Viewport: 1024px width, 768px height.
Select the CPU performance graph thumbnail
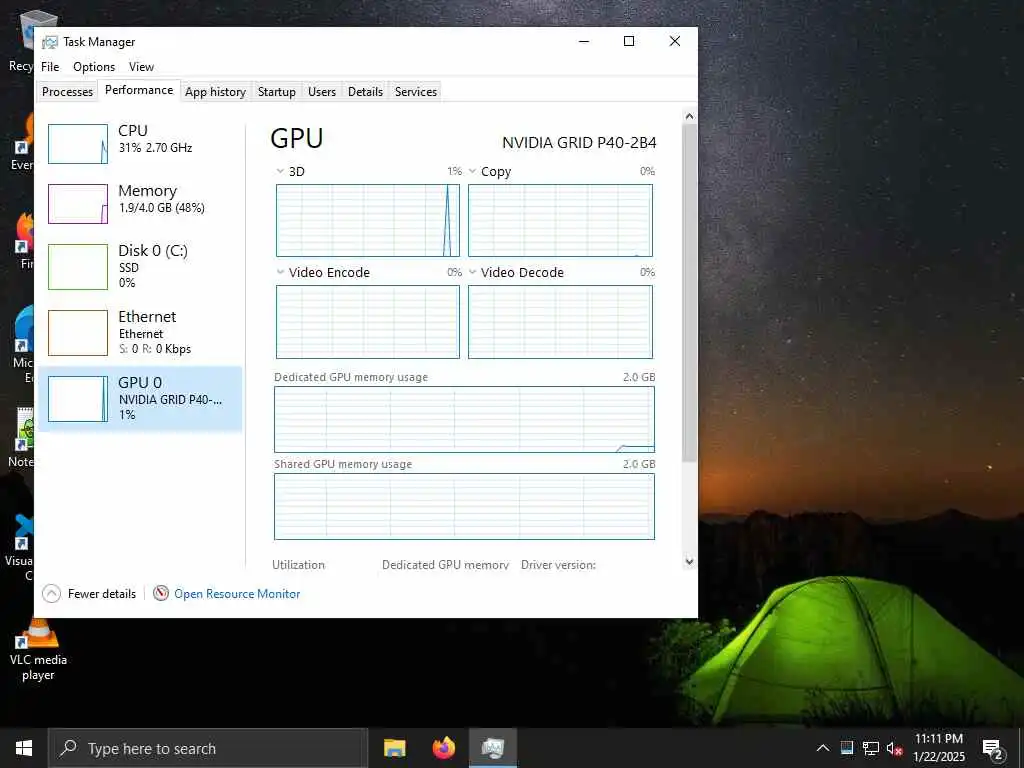point(78,144)
